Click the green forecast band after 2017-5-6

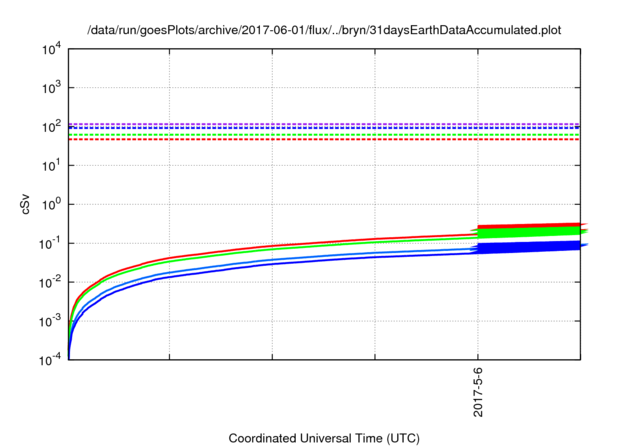[x=529, y=232]
